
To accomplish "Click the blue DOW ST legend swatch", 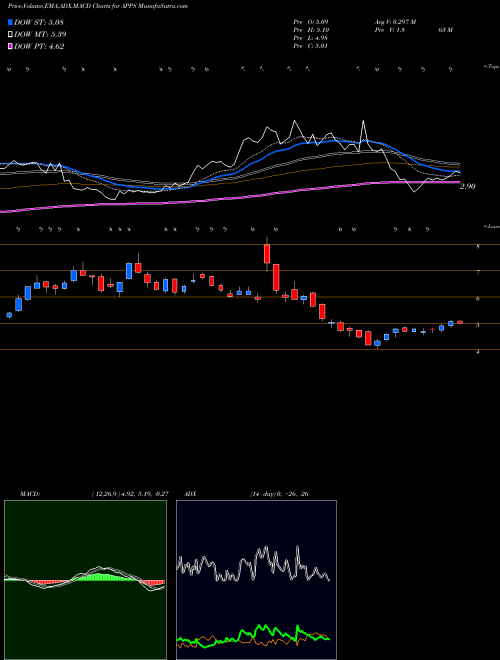I will point(10,22).
